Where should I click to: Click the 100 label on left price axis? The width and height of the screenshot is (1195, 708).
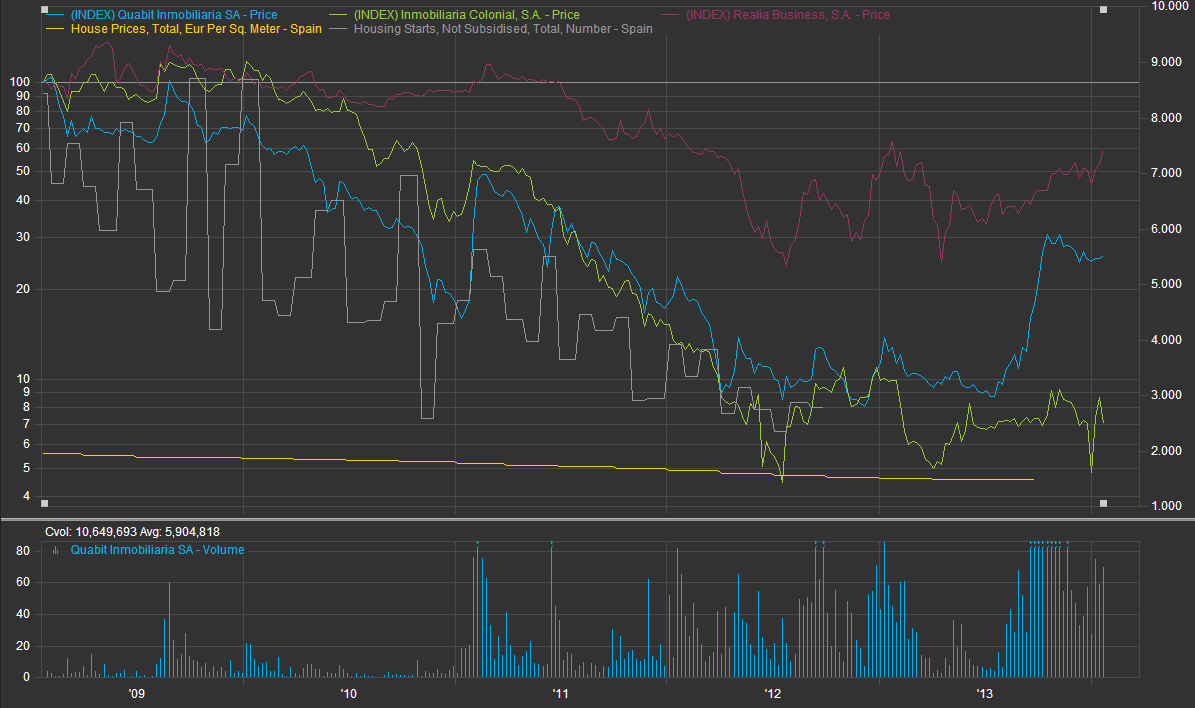[x=20, y=83]
